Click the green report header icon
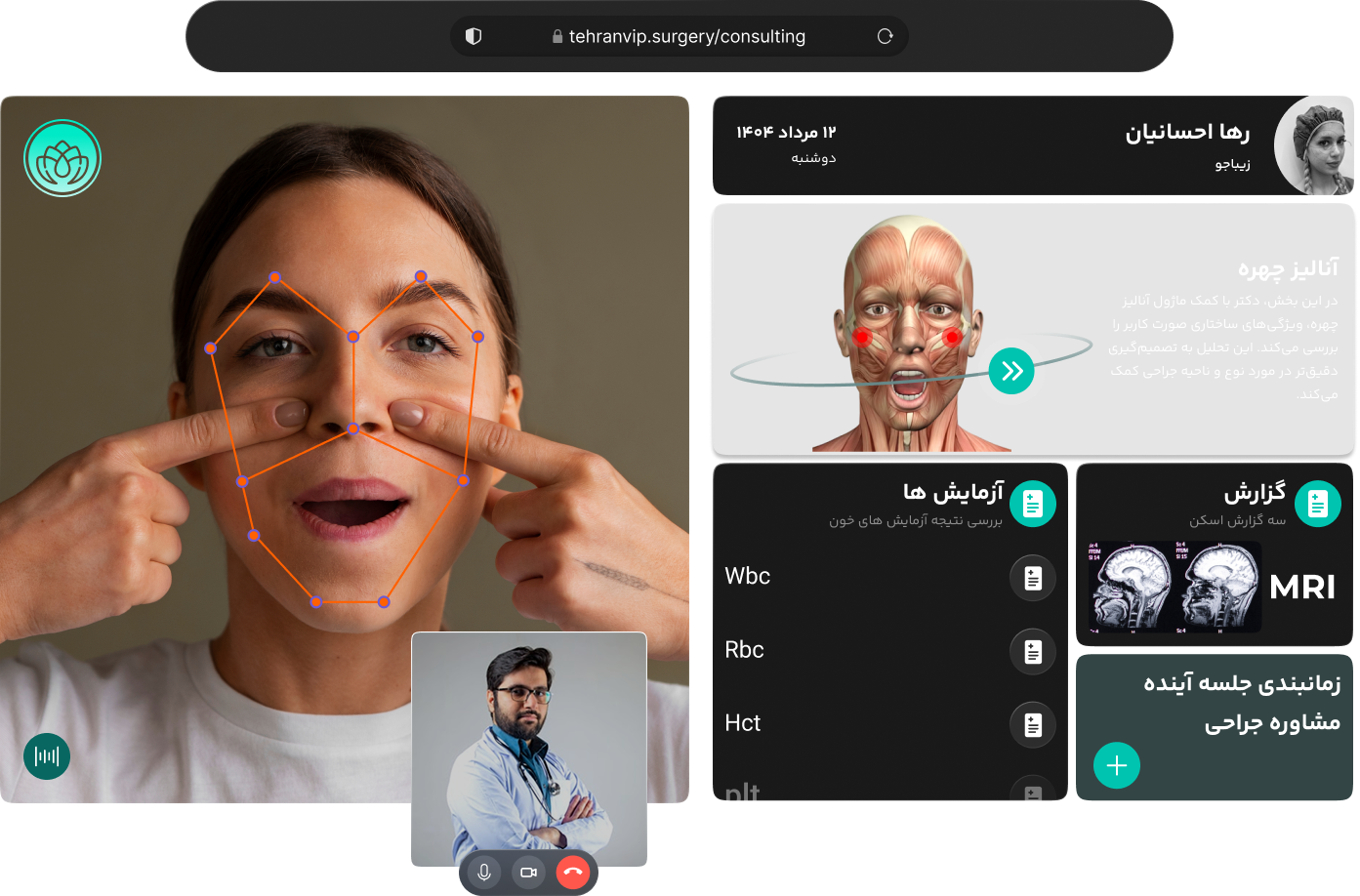 click(x=1317, y=504)
